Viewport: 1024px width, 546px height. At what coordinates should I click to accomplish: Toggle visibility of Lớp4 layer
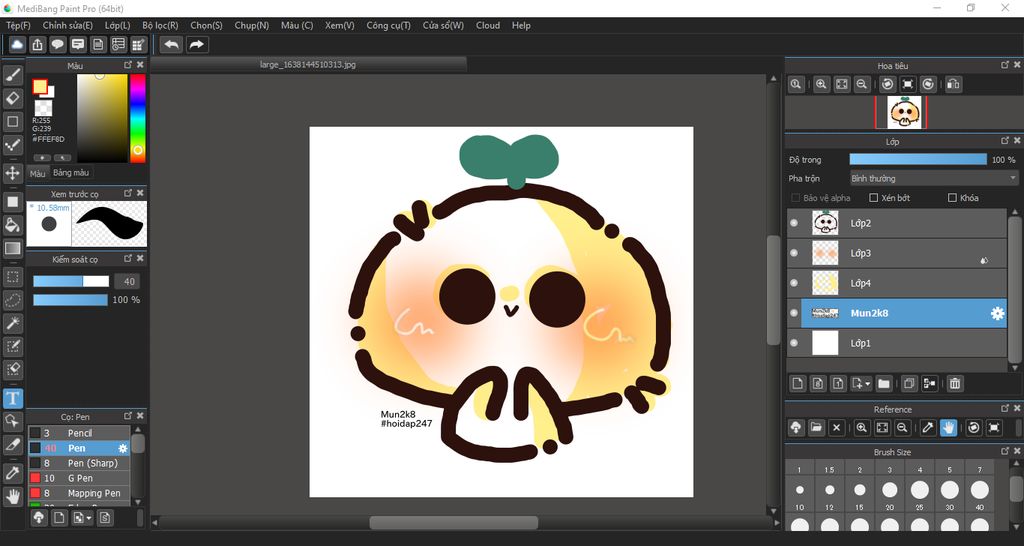pos(794,283)
